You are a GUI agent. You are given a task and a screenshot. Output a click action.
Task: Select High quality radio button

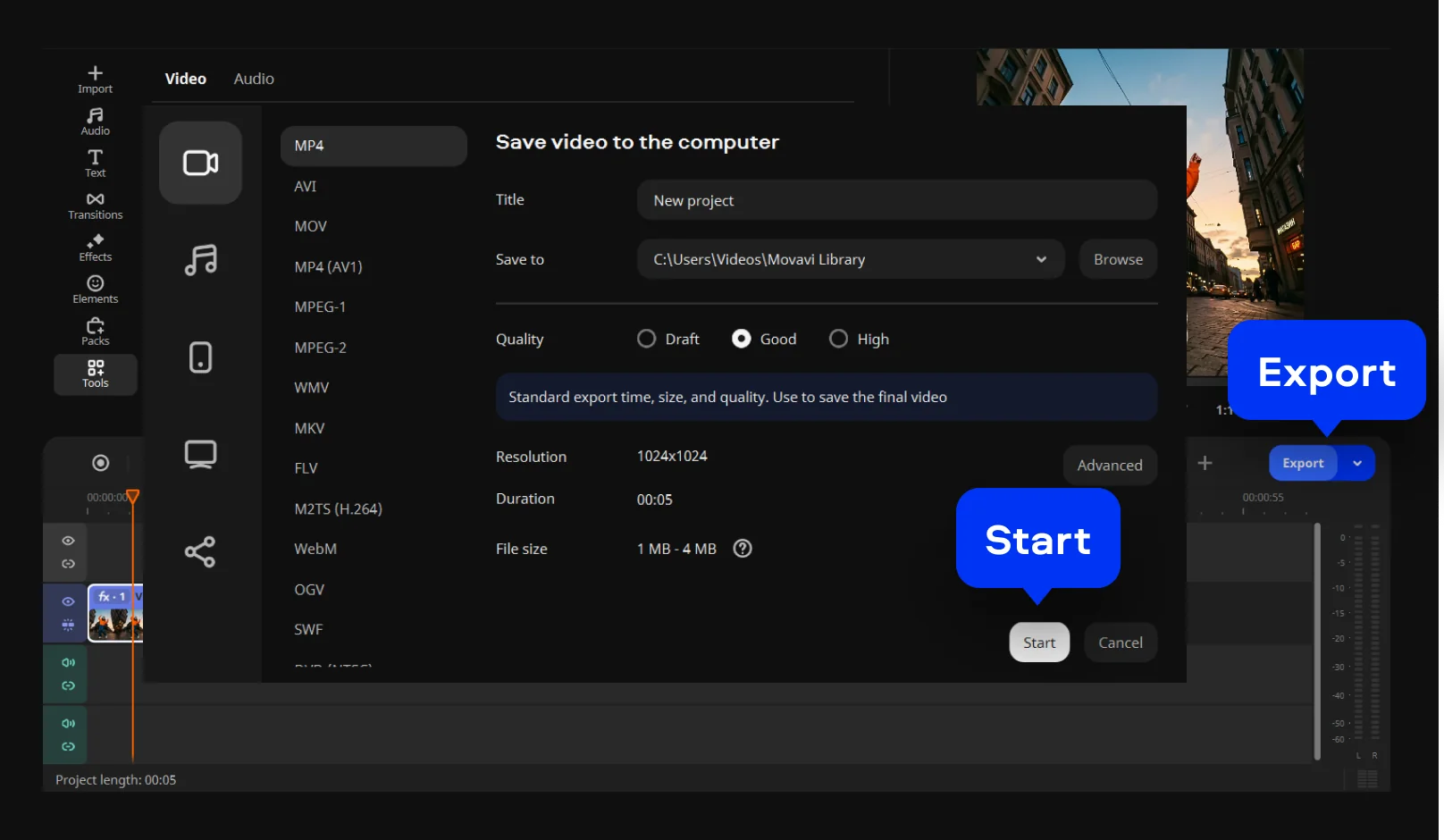click(838, 339)
